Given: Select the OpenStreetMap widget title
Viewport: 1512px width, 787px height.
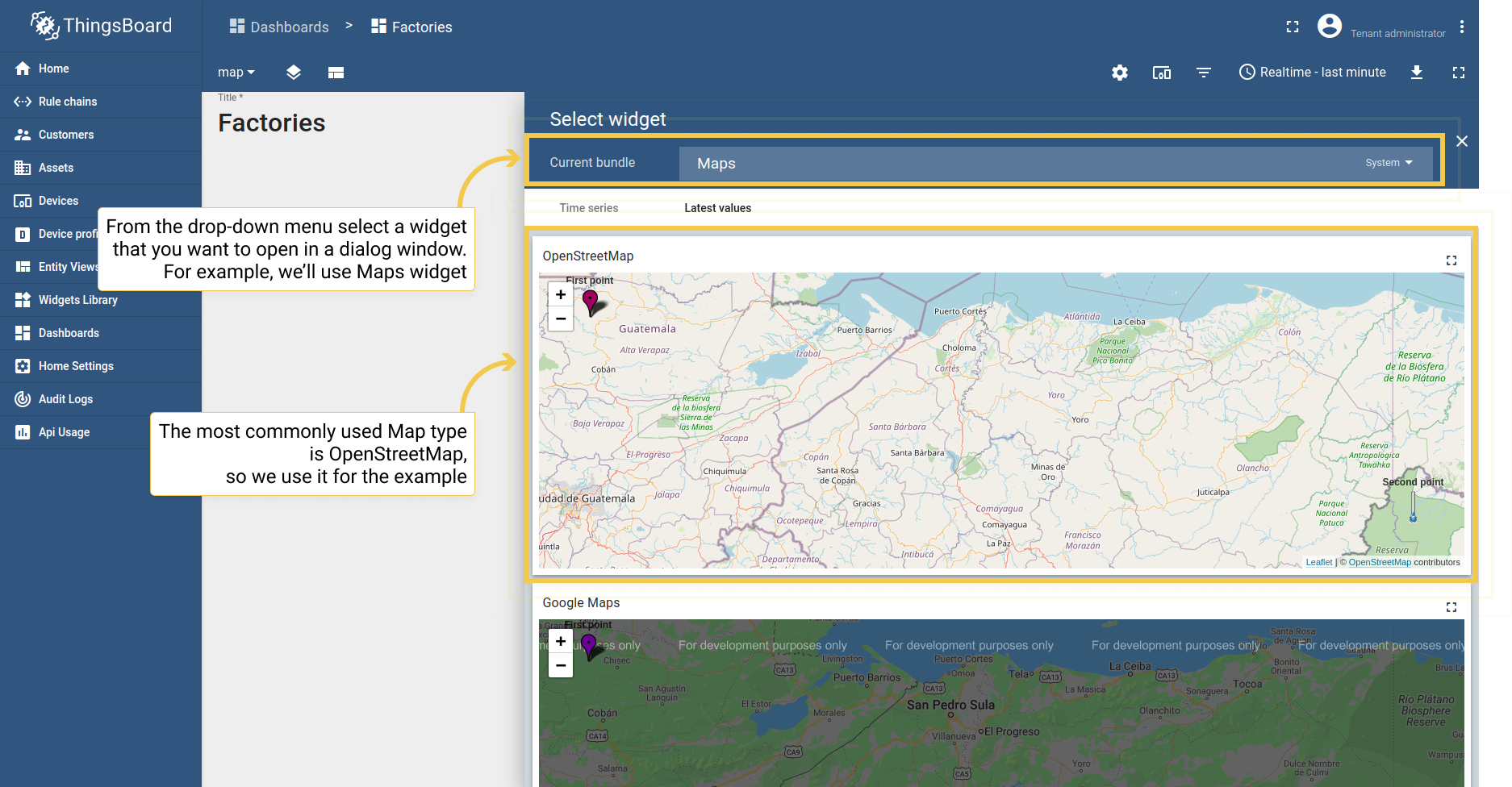Looking at the screenshot, I should coord(588,256).
